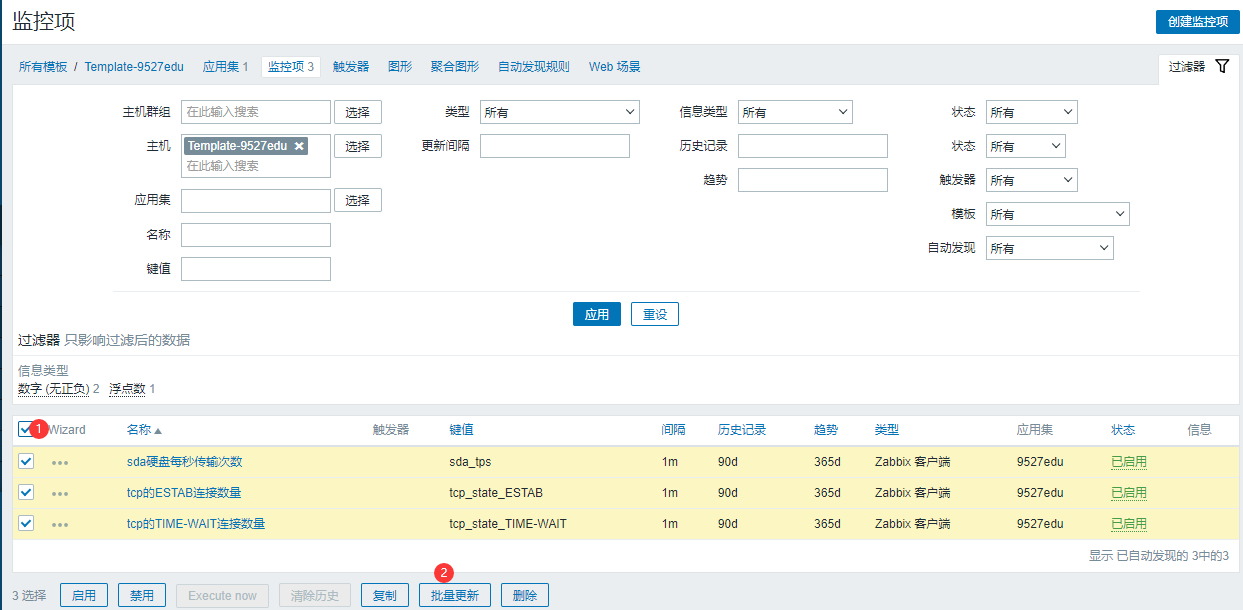The image size is (1243, 610).
Task: Click 禁用 button at bottom
Action: (x=142, y=595)
